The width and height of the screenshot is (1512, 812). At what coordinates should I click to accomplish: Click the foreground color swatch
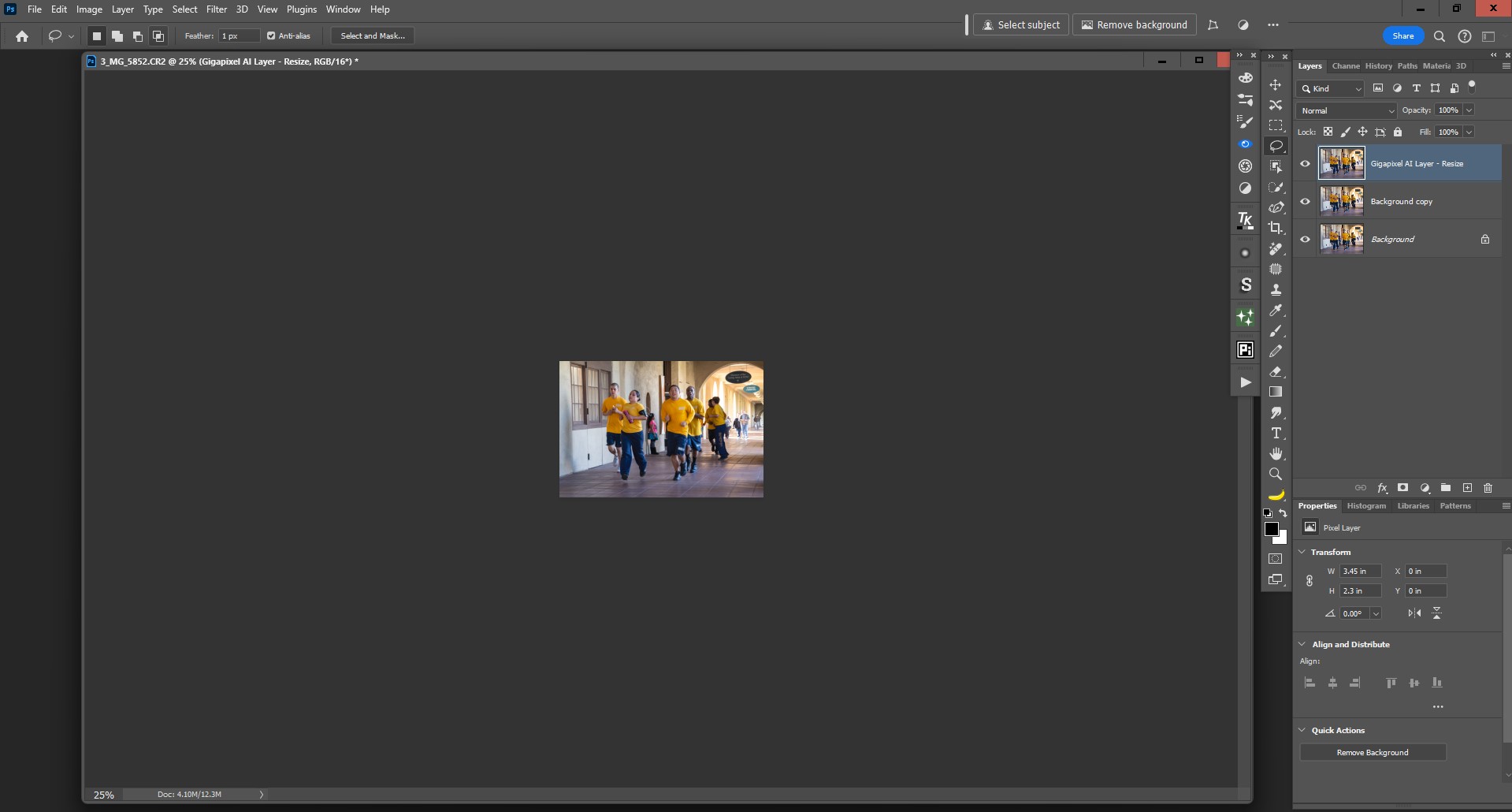1271,529
